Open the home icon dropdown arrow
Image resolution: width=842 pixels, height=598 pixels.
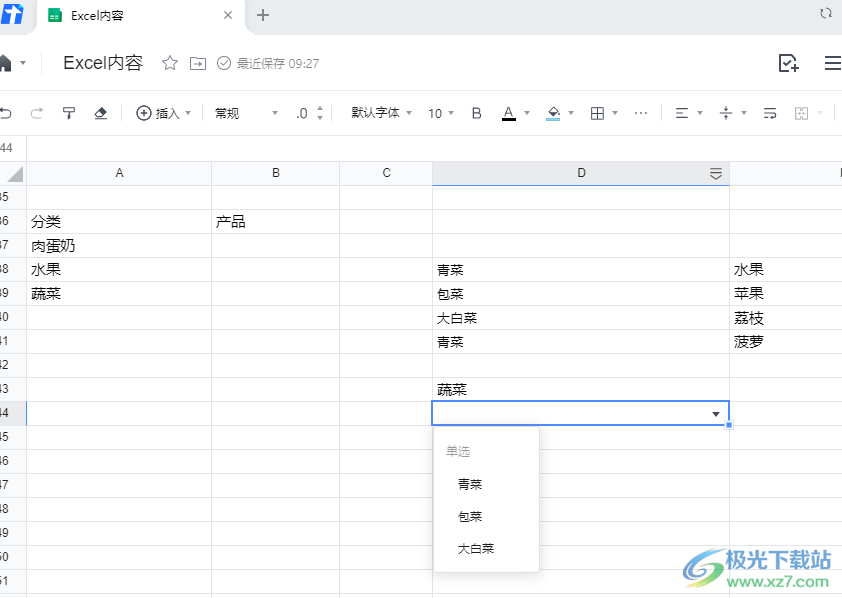23,63
